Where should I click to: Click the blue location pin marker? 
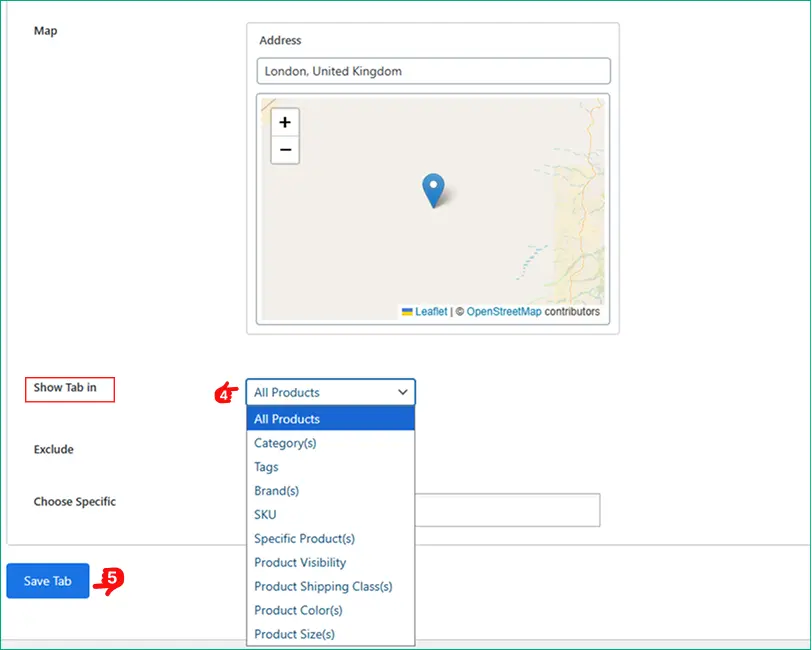[x=433, y=189]
